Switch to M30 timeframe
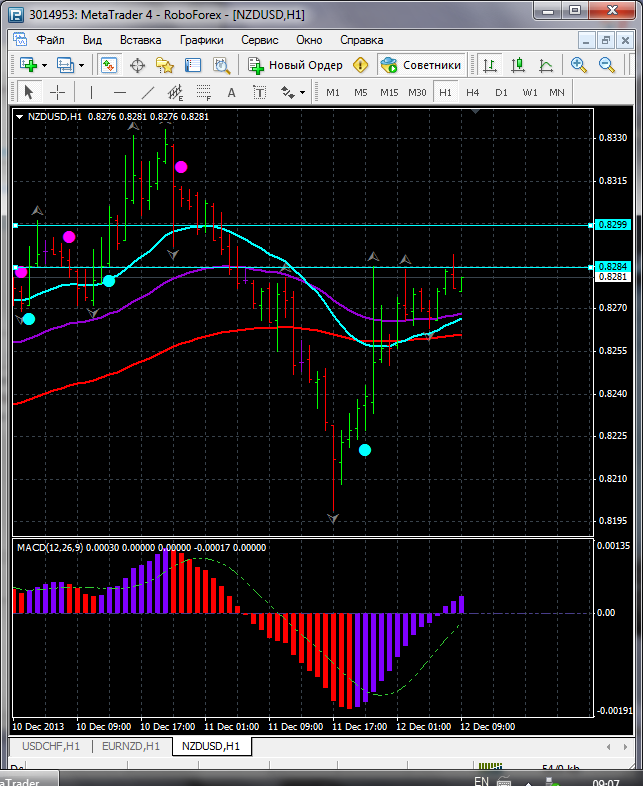 tap(417, 92)
